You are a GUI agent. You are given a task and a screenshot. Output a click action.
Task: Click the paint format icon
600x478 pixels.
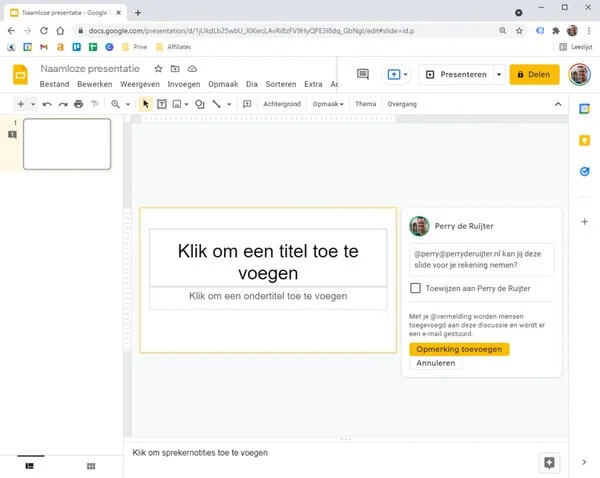[95, 104]
